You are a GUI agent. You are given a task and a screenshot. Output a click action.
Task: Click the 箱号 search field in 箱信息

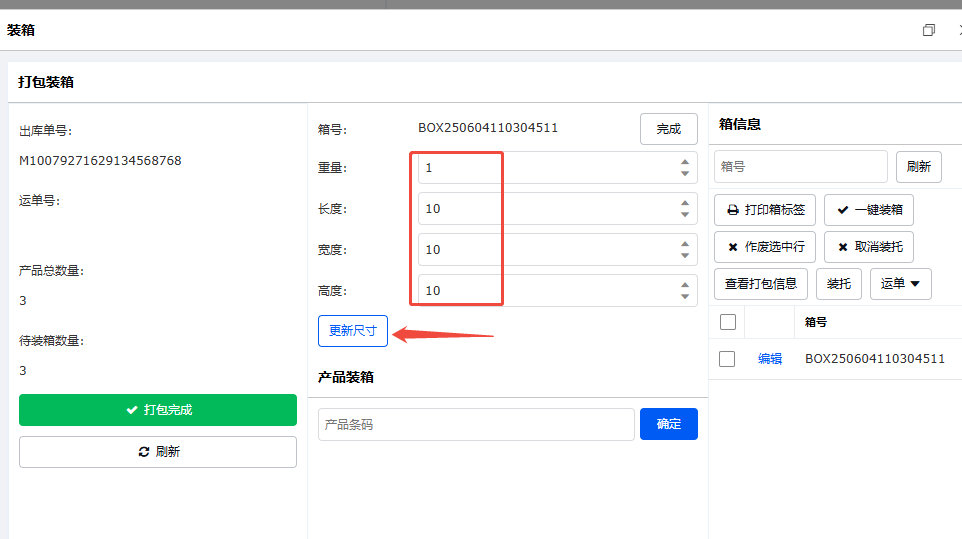801,167
